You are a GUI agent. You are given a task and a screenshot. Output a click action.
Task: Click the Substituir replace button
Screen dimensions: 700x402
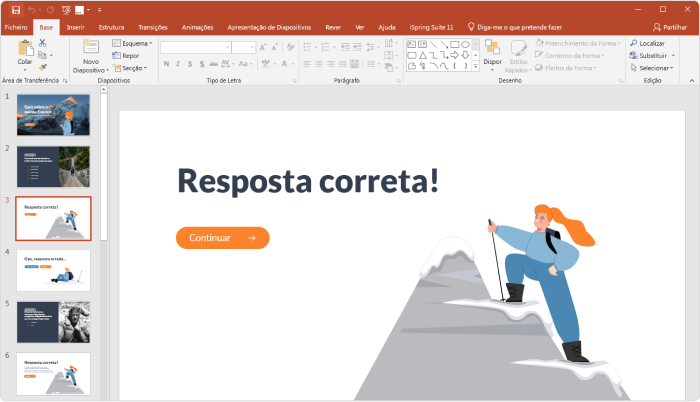pyautogui.click(x=649, y=56)
